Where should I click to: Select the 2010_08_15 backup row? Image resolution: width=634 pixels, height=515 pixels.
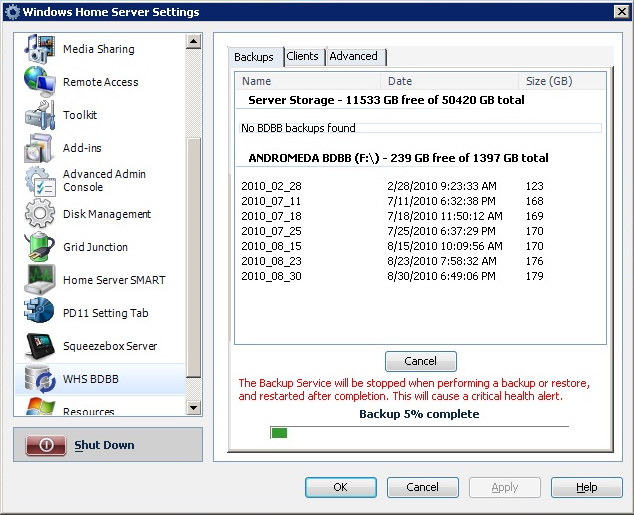pyautogui.click(x=421, y=246)
